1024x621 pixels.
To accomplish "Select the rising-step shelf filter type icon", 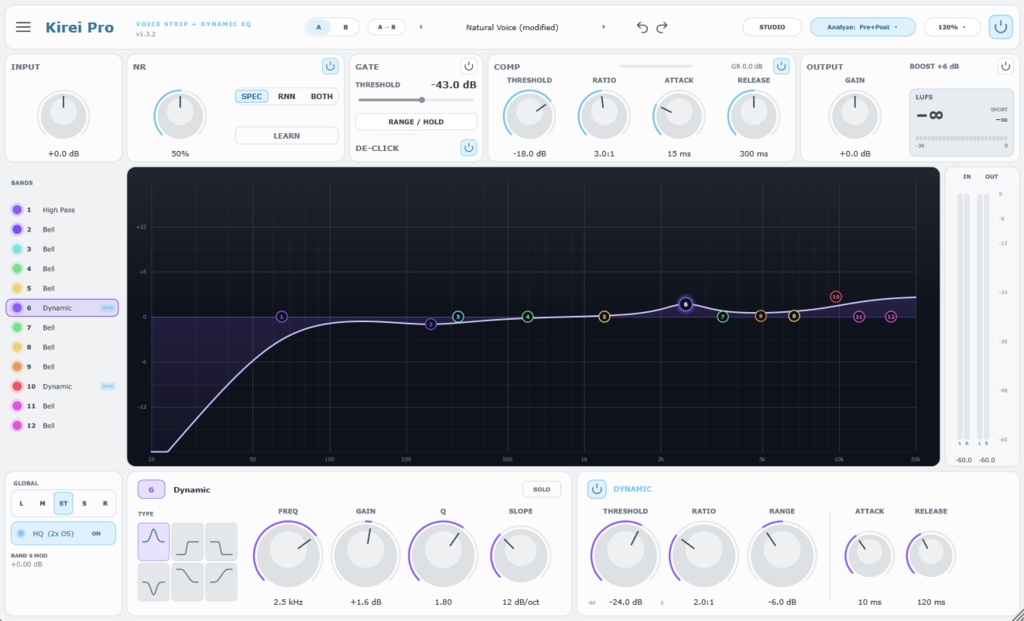I will tap(187, 541).
